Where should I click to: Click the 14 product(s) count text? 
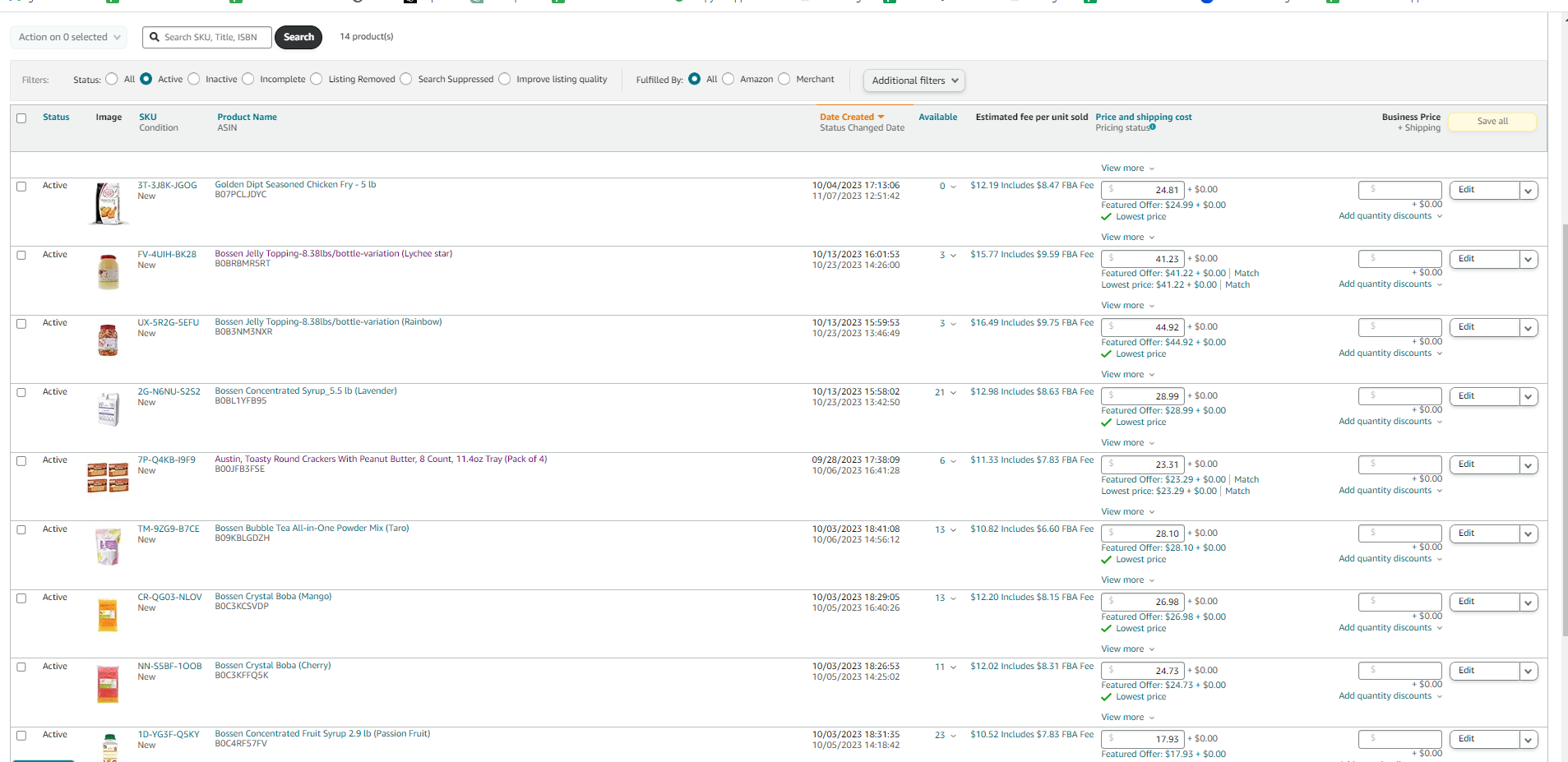(x=367, y=37)
